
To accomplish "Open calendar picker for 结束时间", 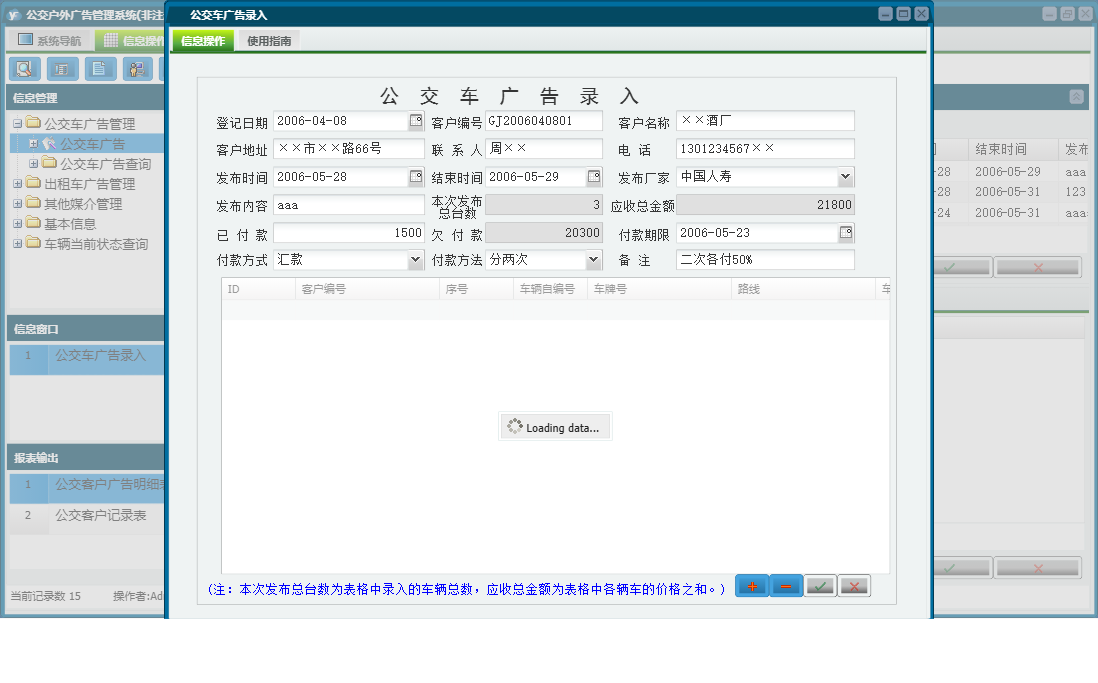I will (x=594, y=177).
